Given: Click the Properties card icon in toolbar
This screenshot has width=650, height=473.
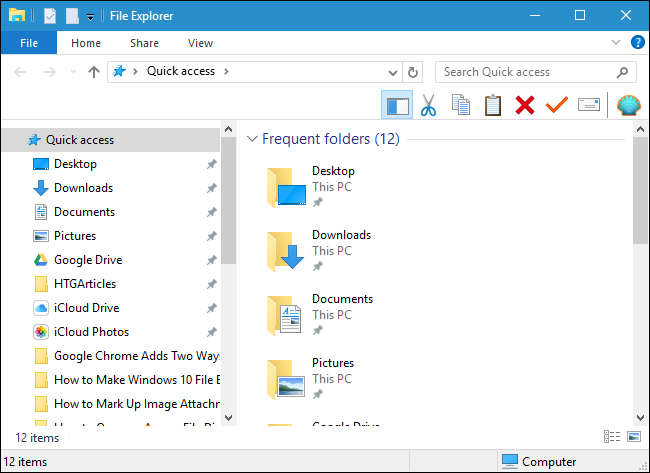Looking at the screenshot, I should tap(589, 105).
